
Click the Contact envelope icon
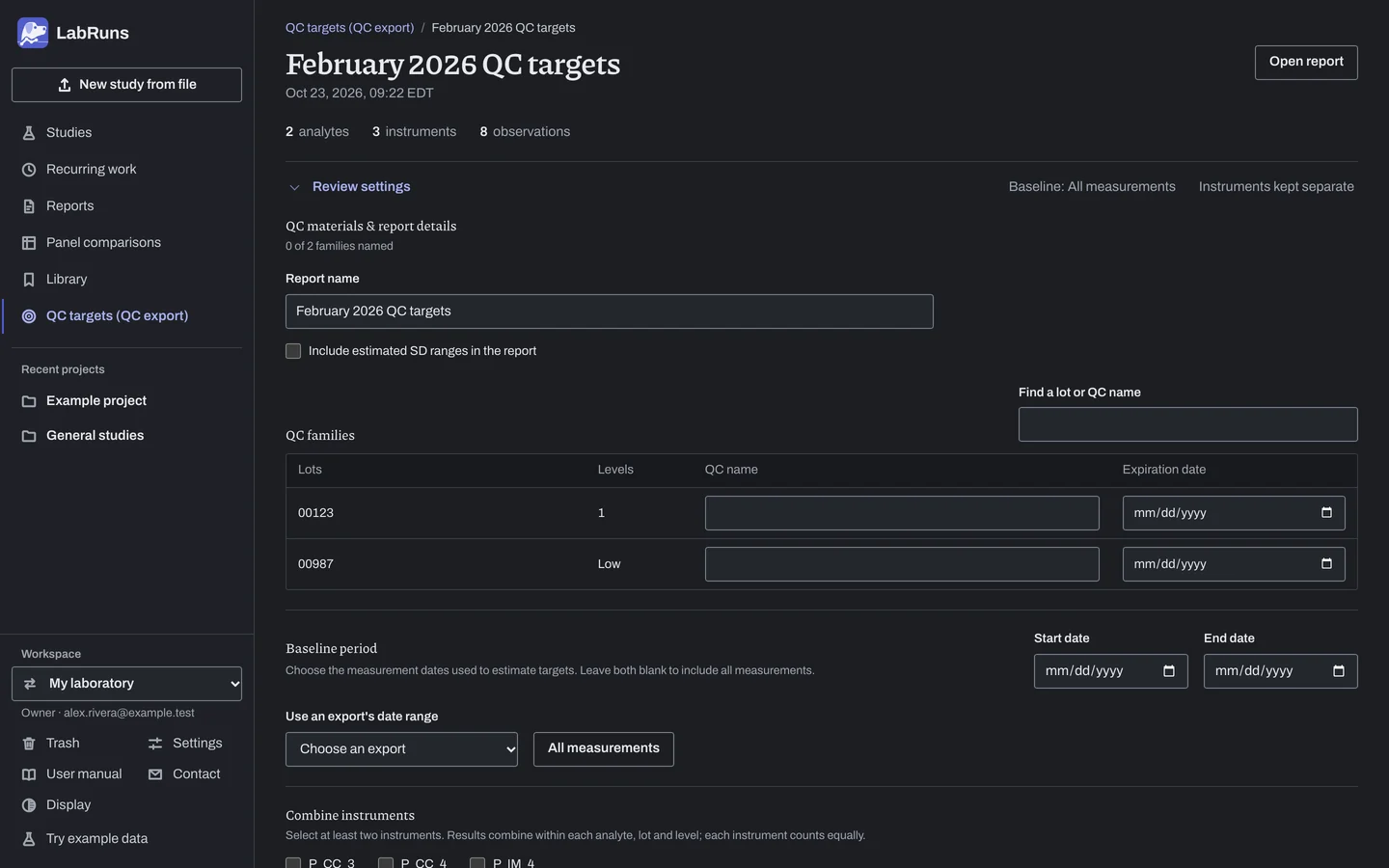[155, 774]
